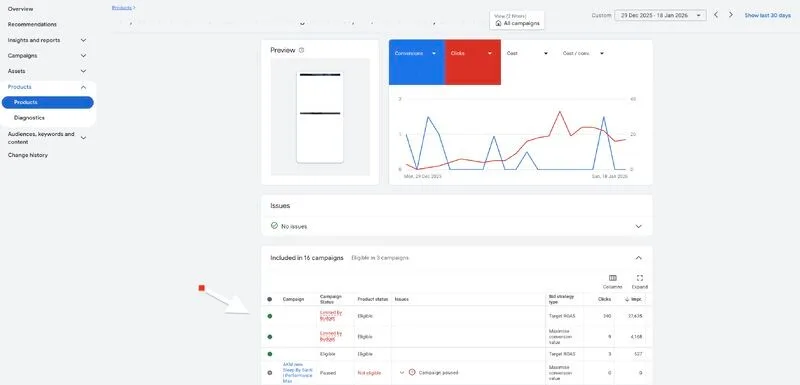Click the Campaign paused warning icon
This screenshot has width=800, height=385.
click(412, 373)
